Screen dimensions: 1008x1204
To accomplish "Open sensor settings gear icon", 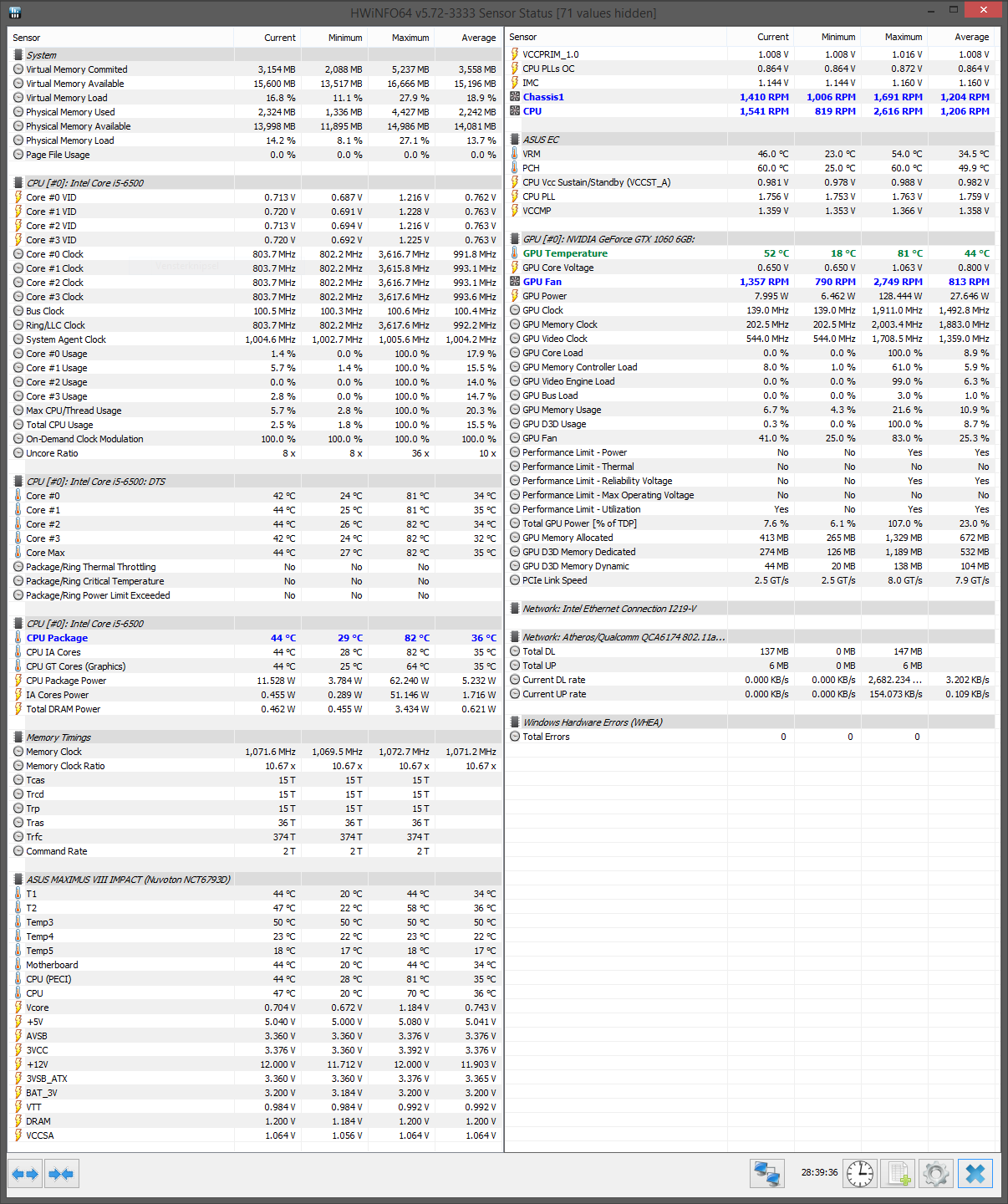I will click(936, 1174).
